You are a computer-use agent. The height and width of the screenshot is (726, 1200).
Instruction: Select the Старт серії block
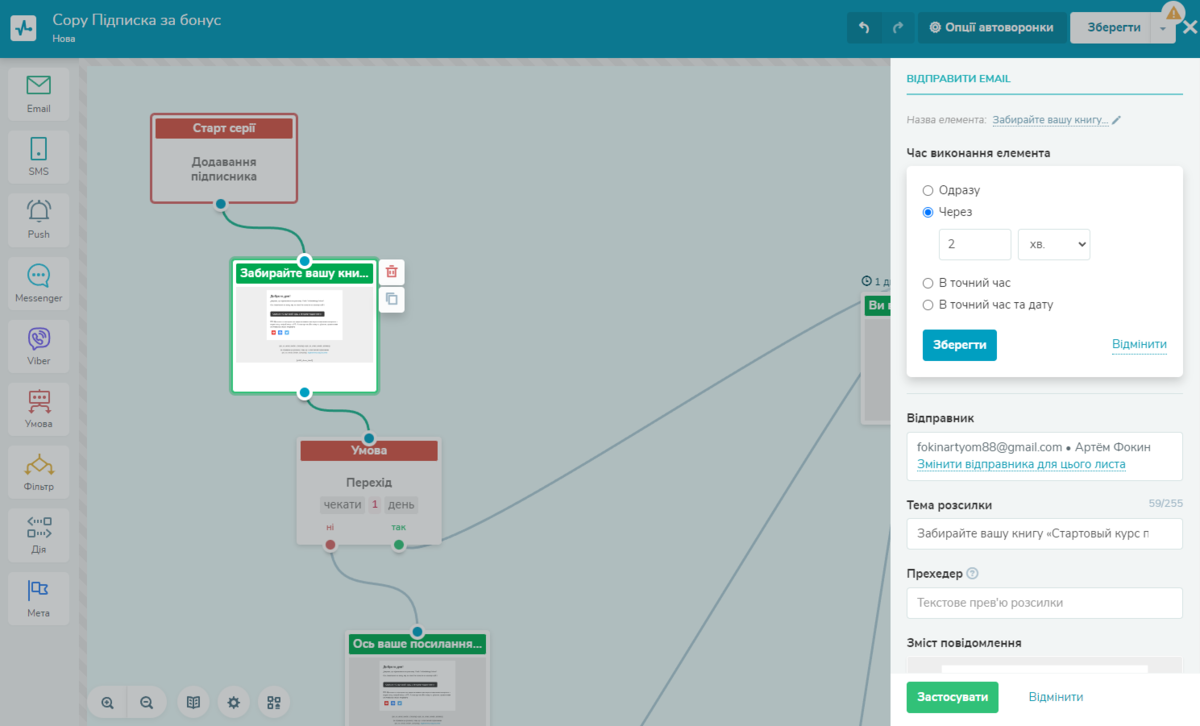point(224,158)
